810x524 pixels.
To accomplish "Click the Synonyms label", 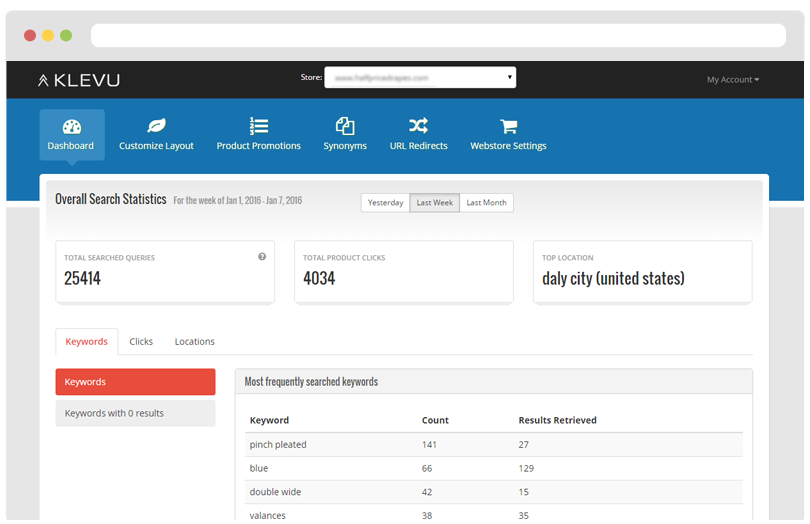I will 345,146.
